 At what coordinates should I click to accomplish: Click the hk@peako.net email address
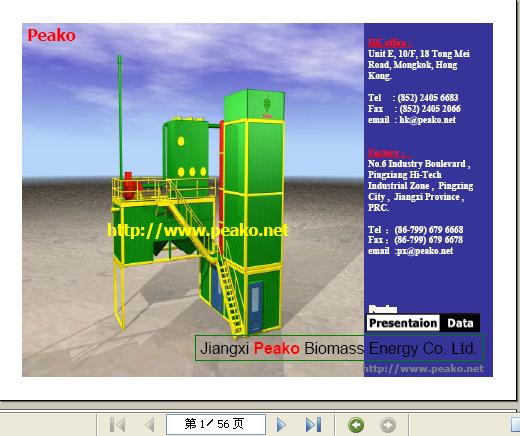(x=427, y=120)
